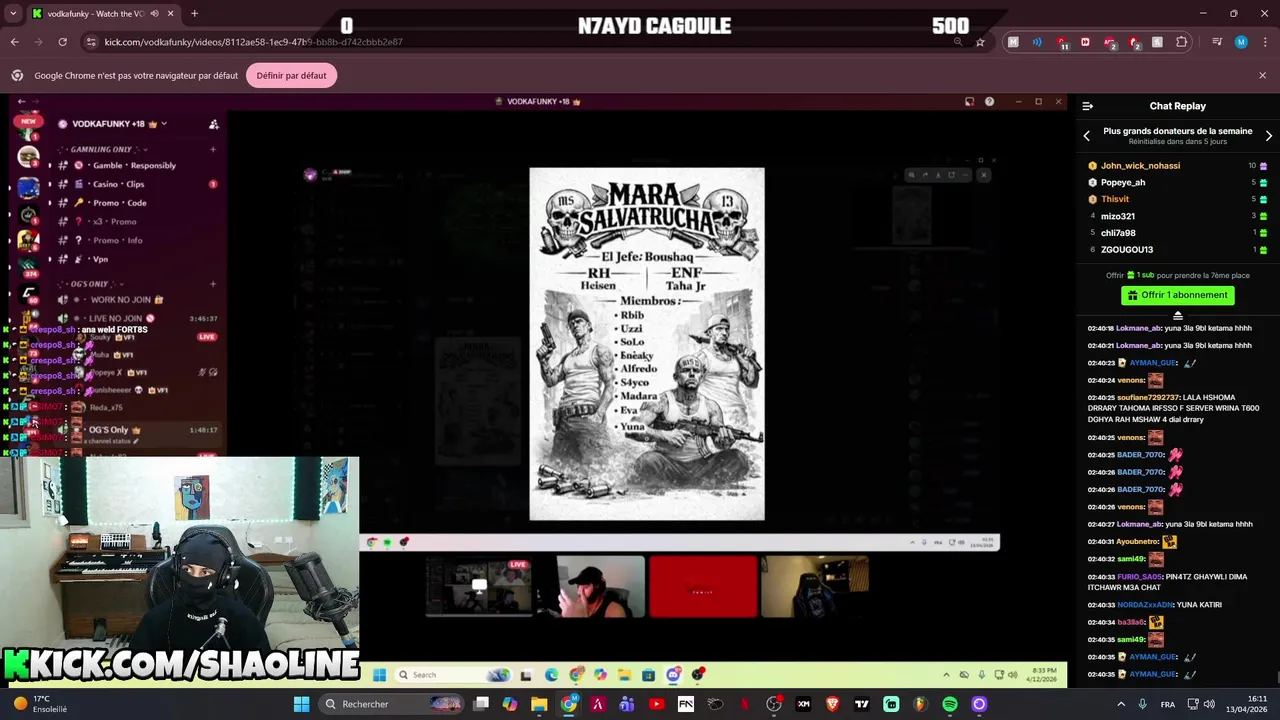The width and height of the screenshot is (1280, 720).
Task: Open the red fast-forward extension icon
Action: 1085,42
